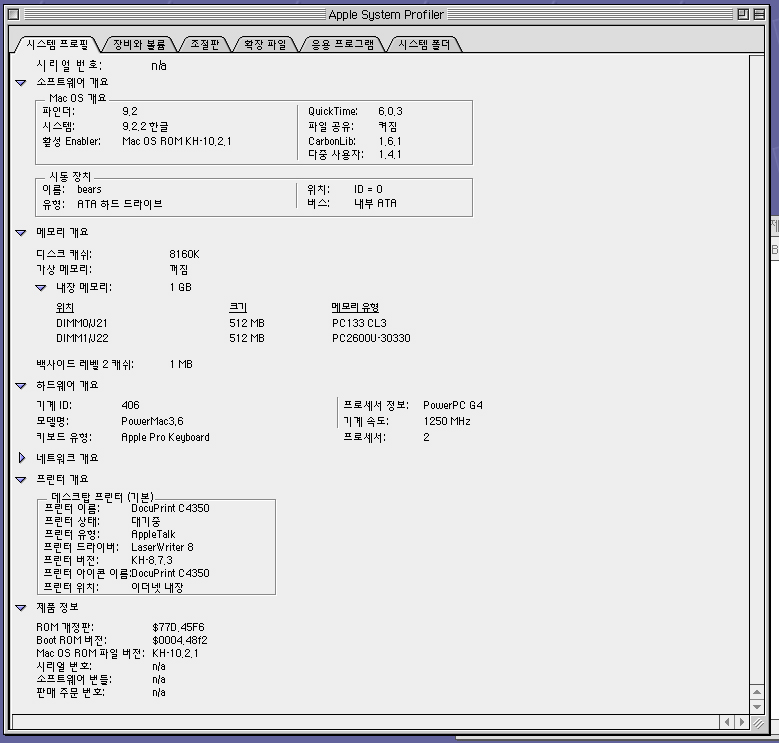Click the vertical scrollbar up arrow
Image resolution: width=779 pixels, height=743 pixels.
pos(759,690)
